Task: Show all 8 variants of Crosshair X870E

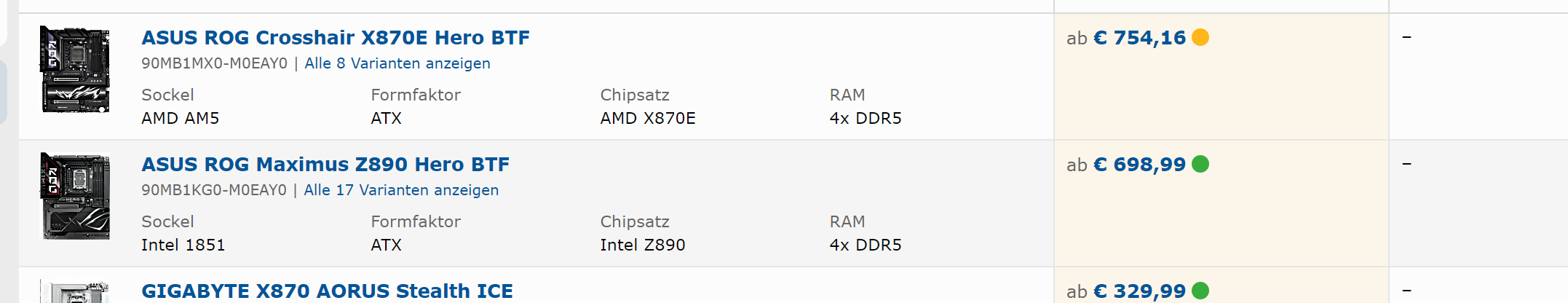Action: click(397, 63)
